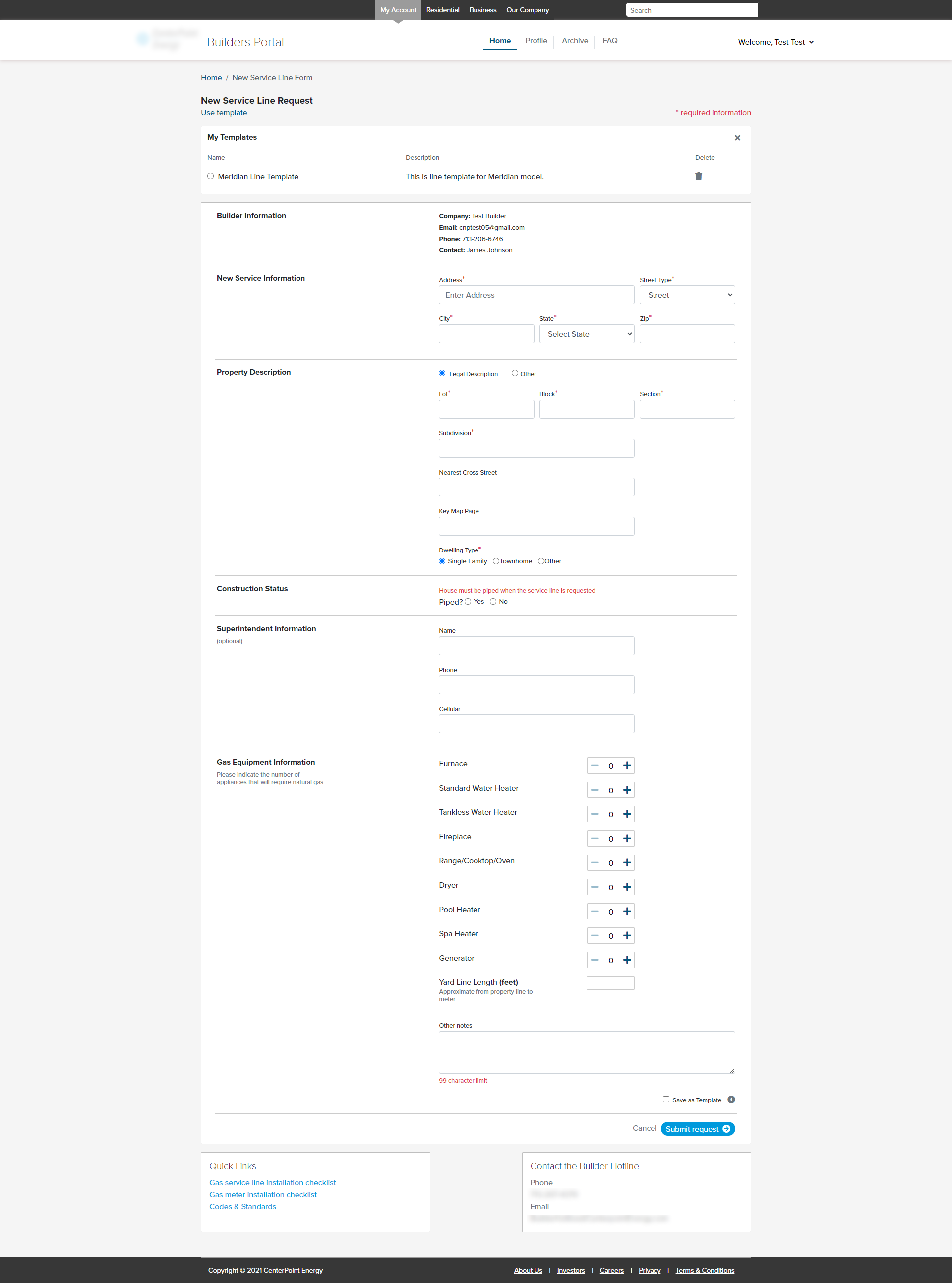Decrease Pool Heater count with minus icon
Image resolution: width=952 pixels, height=1283 pixels.
[x=595, y=911]
